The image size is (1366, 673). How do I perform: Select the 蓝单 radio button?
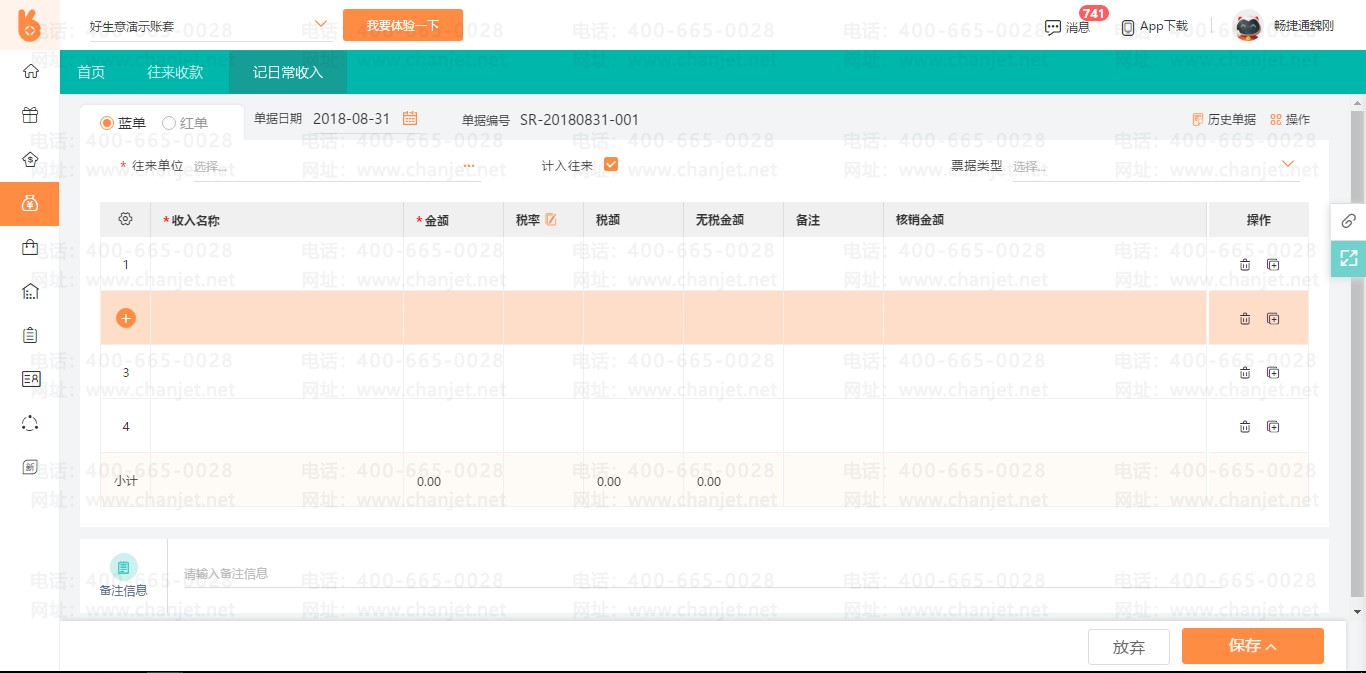(x=107, y=123)
